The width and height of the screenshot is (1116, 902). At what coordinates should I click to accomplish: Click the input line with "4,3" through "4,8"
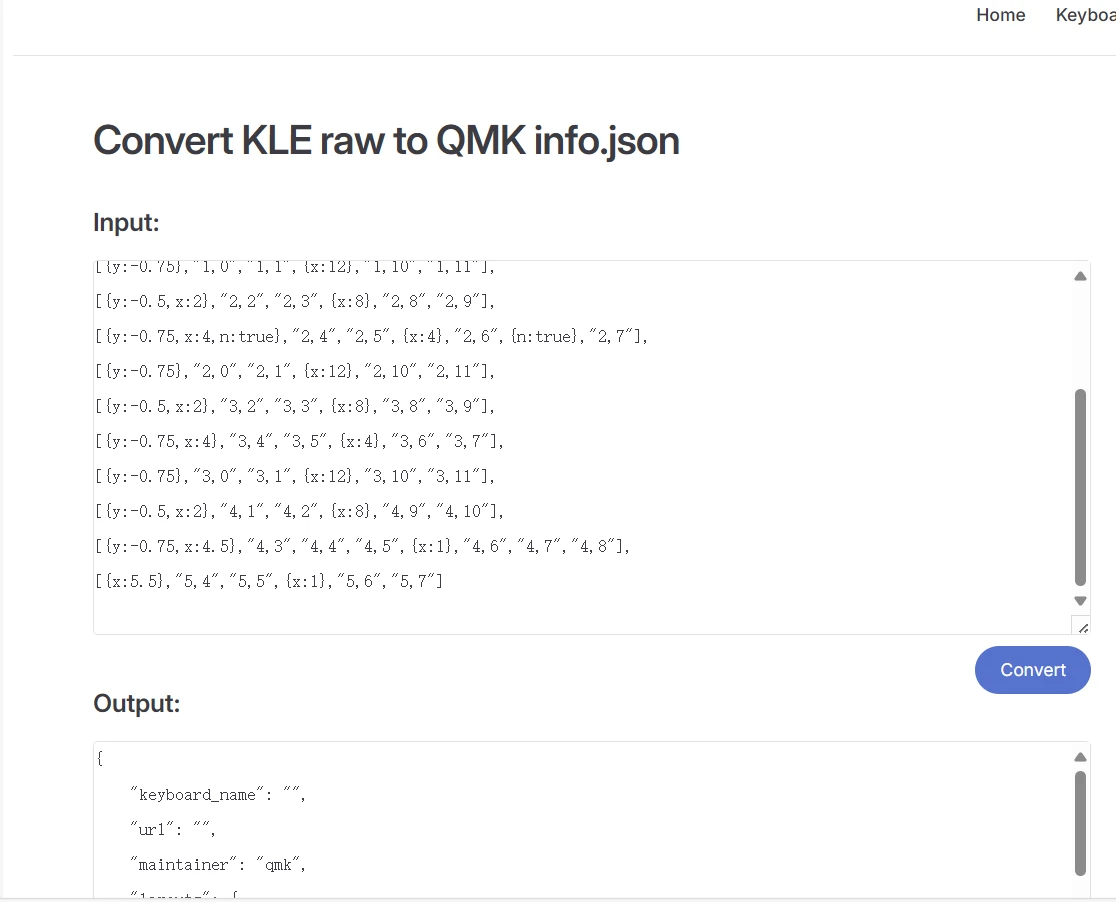[x=362, y=546]
